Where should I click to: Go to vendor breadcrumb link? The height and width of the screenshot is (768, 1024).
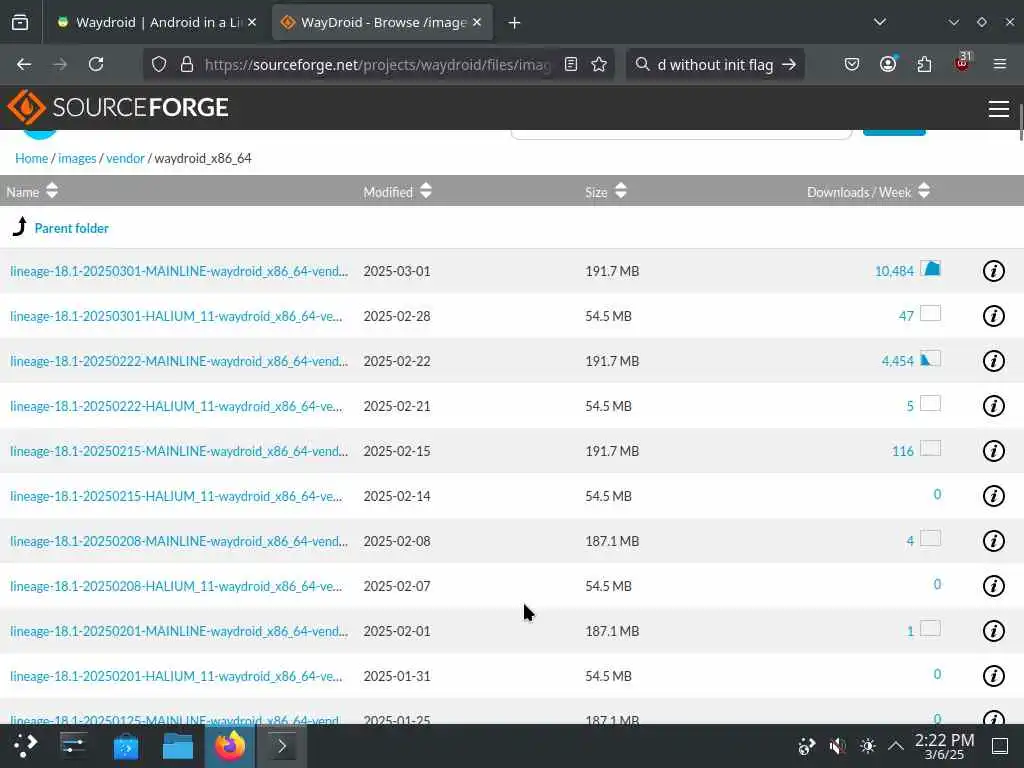click(125, 158)
